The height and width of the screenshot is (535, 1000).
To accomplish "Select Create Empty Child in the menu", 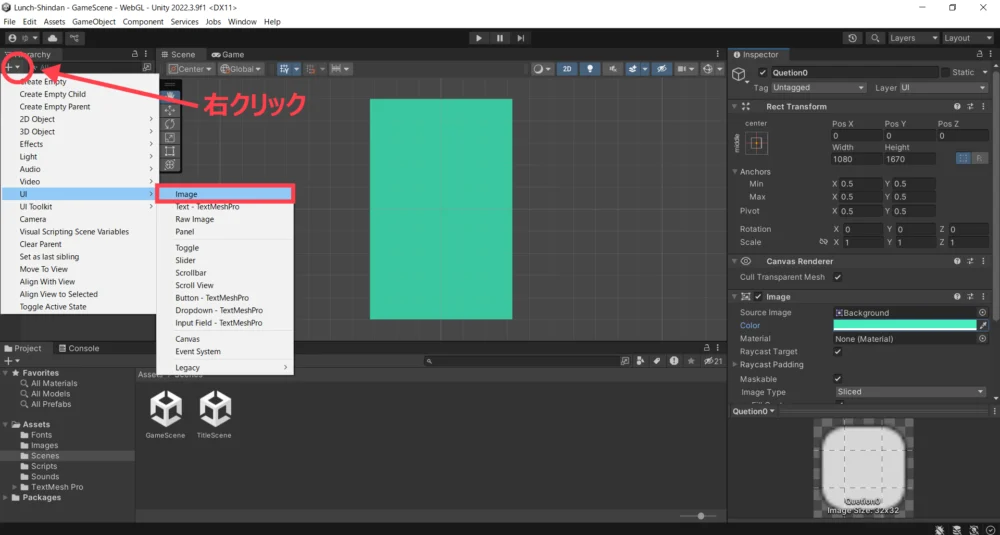I will tap(80, 94).
